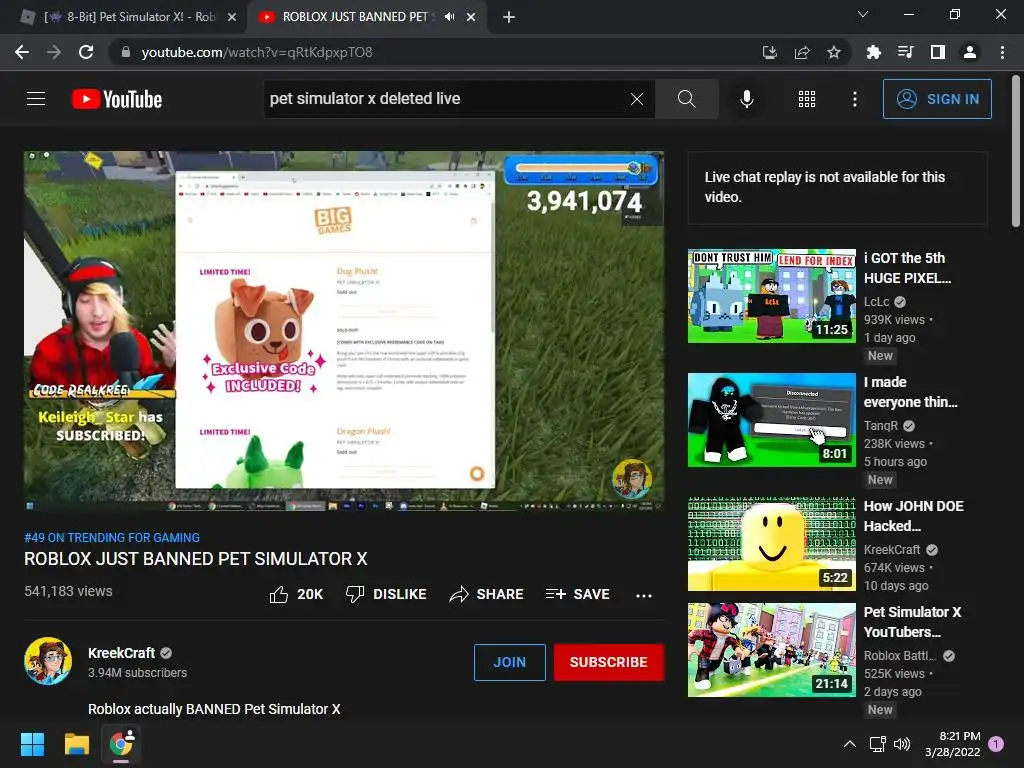The width and height of the screenshot is (1024, 768).
Task: Reload the YouTube page
Action: (86, 52)
